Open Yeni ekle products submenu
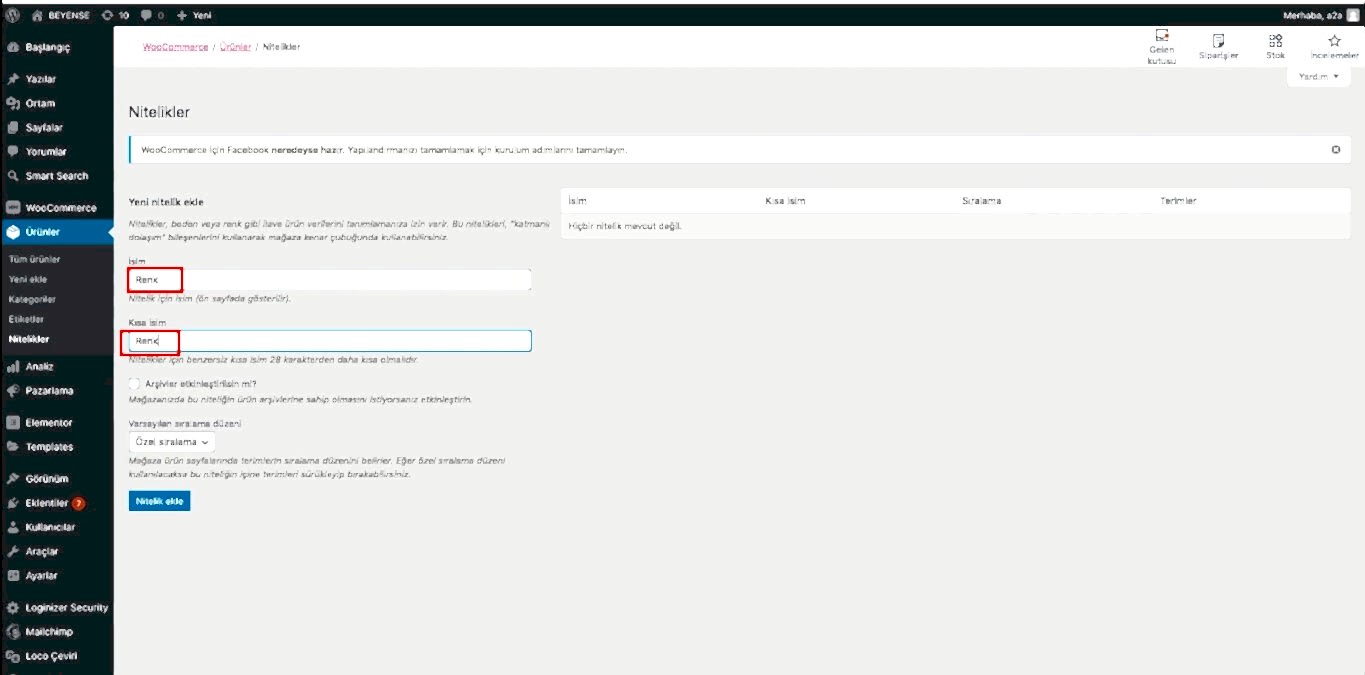Viewport: 1365px width, 675px height. pyautogui.click(x=28, y=279)
